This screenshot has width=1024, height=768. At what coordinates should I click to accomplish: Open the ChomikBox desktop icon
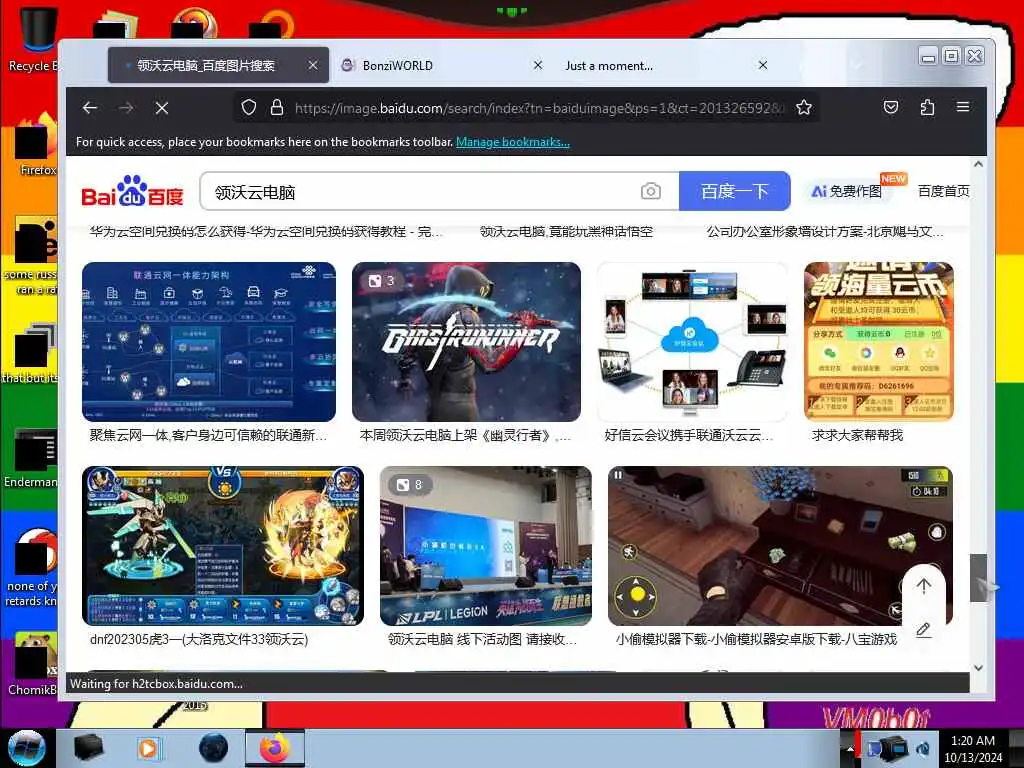33,665
